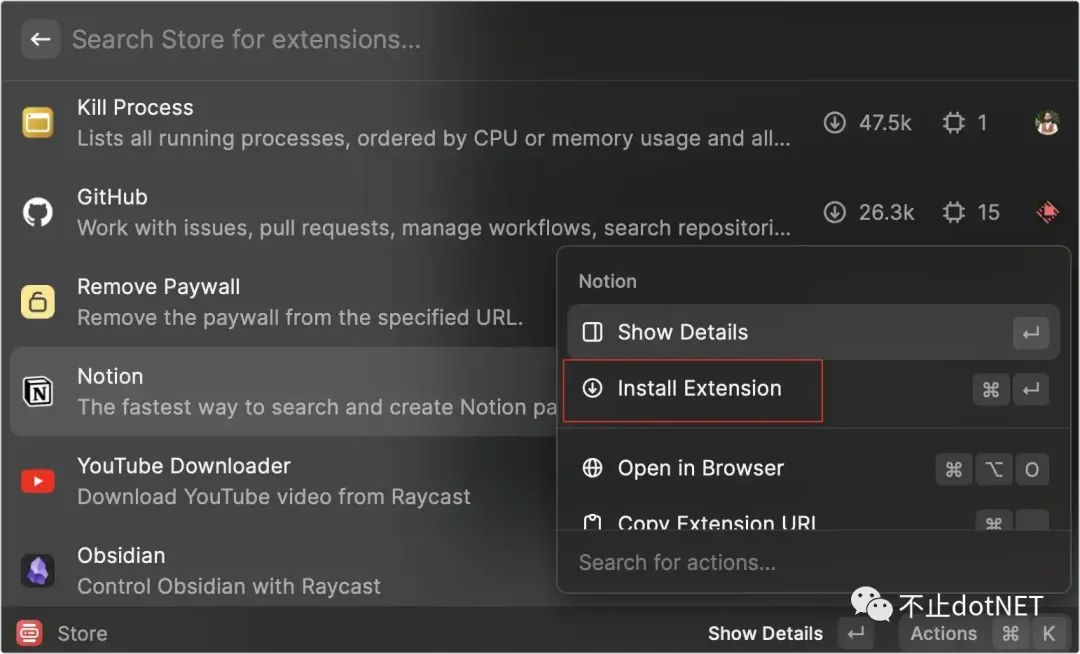Select the Remove Paywall lock icon

pos(38,302)
